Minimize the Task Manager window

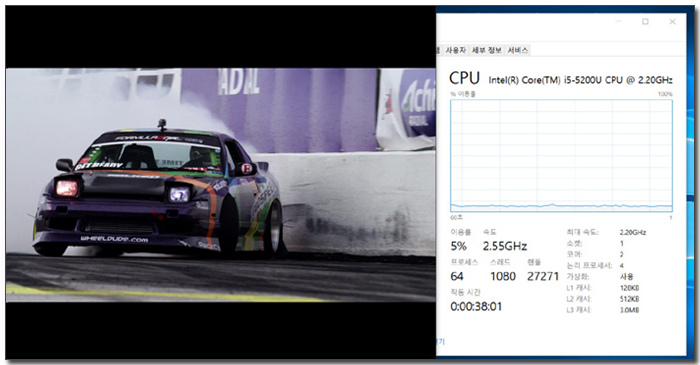click(x=619, y=21)
